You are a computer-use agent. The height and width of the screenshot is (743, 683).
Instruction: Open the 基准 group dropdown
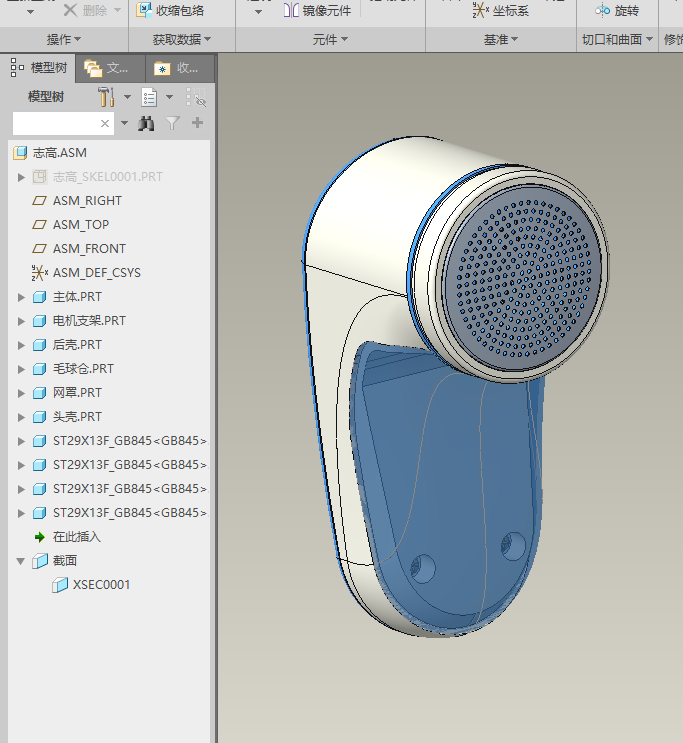(501, 40)
